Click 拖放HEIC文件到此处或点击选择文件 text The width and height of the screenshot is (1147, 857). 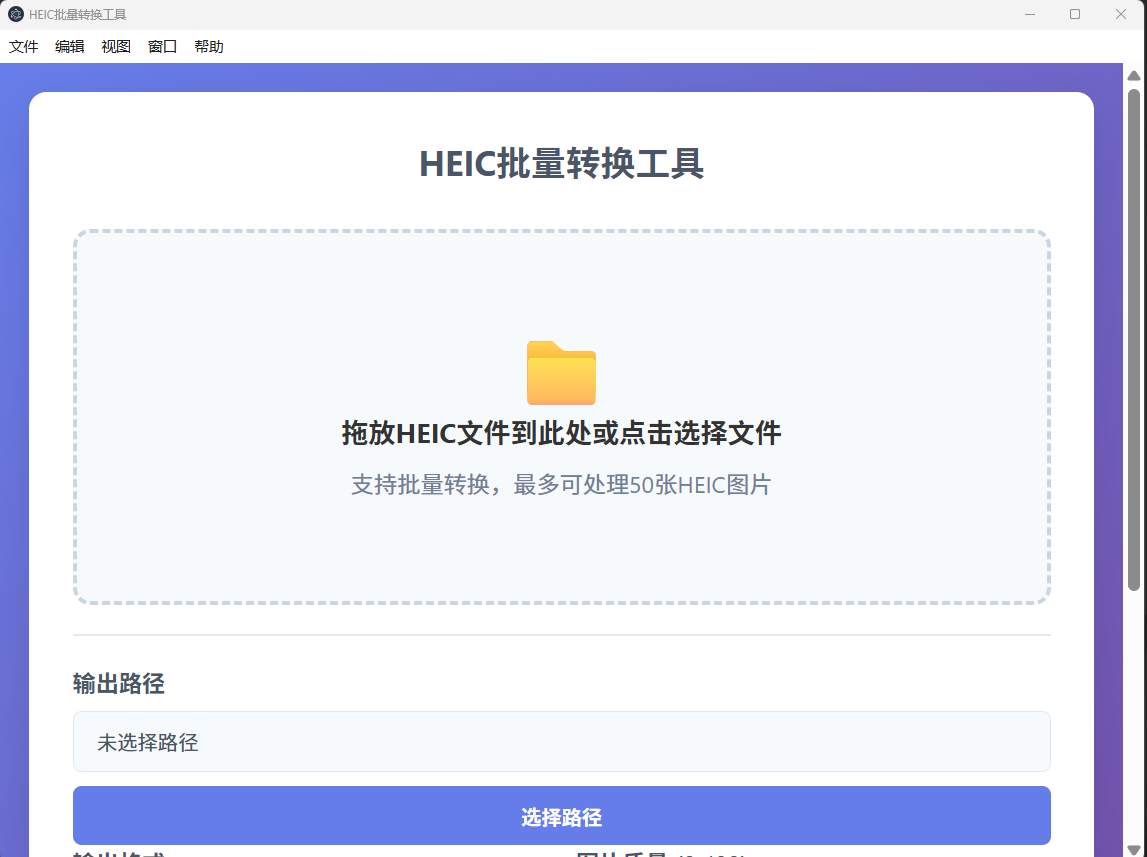(561, 434)
